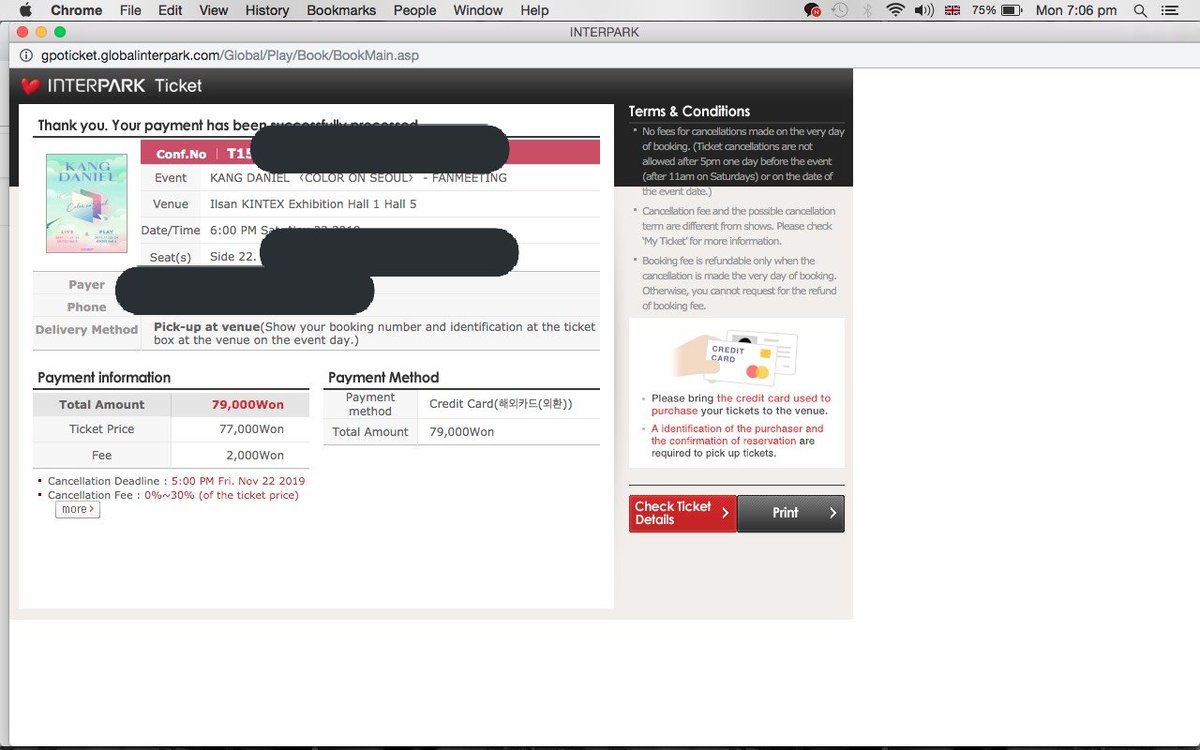Click the Cancellation Fee 0%~30% text
The width and height of the screenshot is (1200, 750).
(x=173, y=495)
